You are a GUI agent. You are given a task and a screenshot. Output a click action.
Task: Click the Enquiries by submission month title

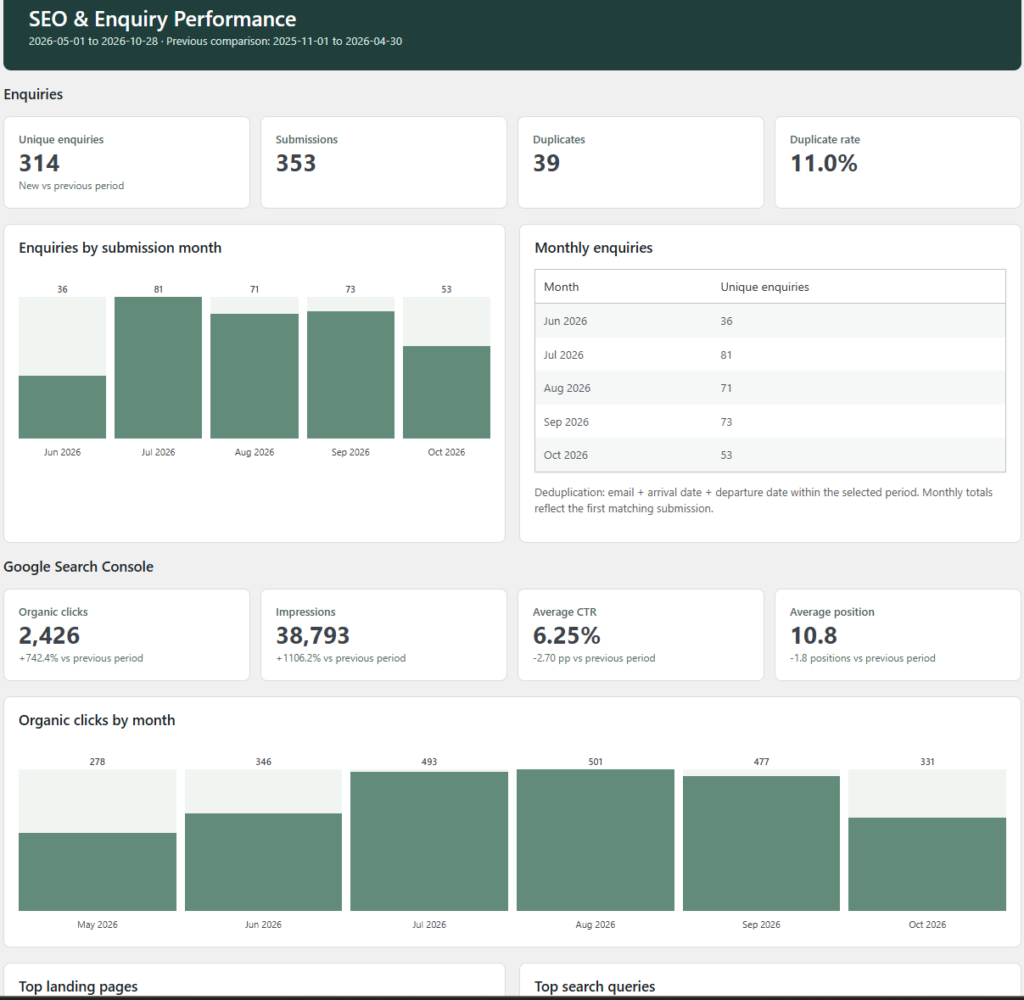120,248
